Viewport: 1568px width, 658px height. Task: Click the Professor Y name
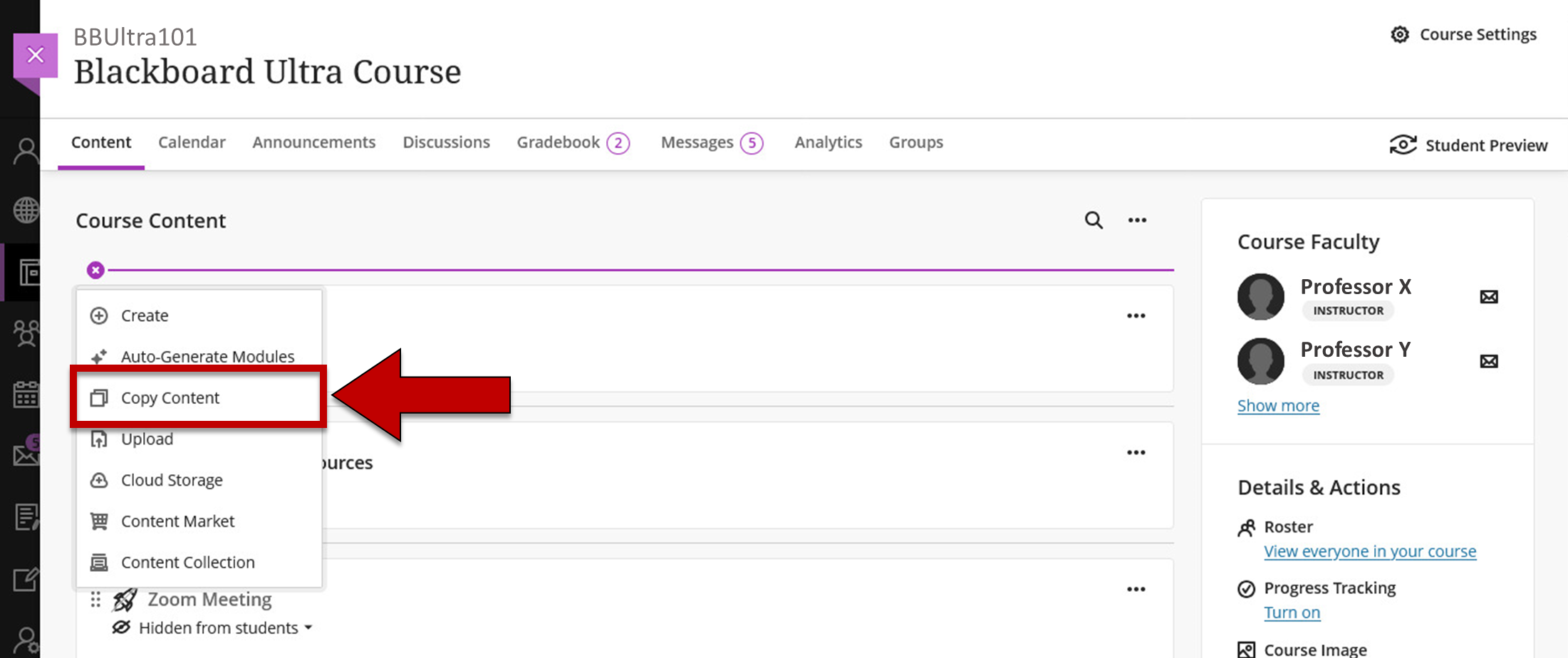coord(1356,349)
